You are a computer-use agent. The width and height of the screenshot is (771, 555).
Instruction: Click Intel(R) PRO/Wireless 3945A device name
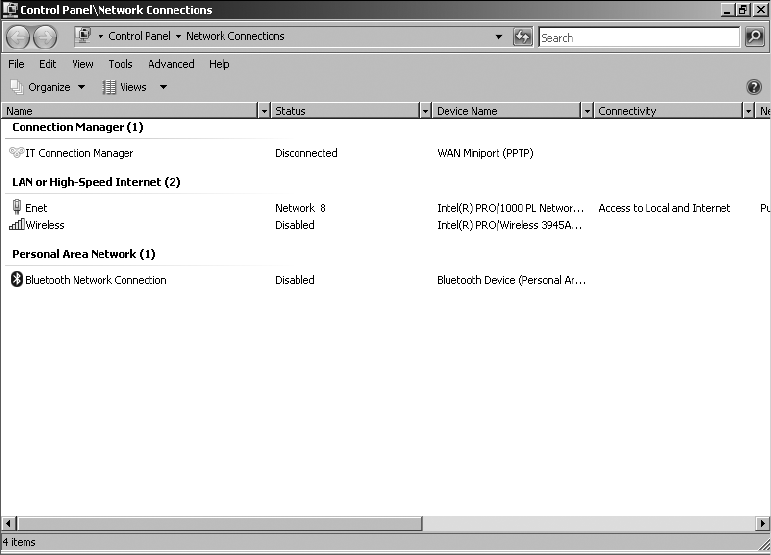click(509, 225)
